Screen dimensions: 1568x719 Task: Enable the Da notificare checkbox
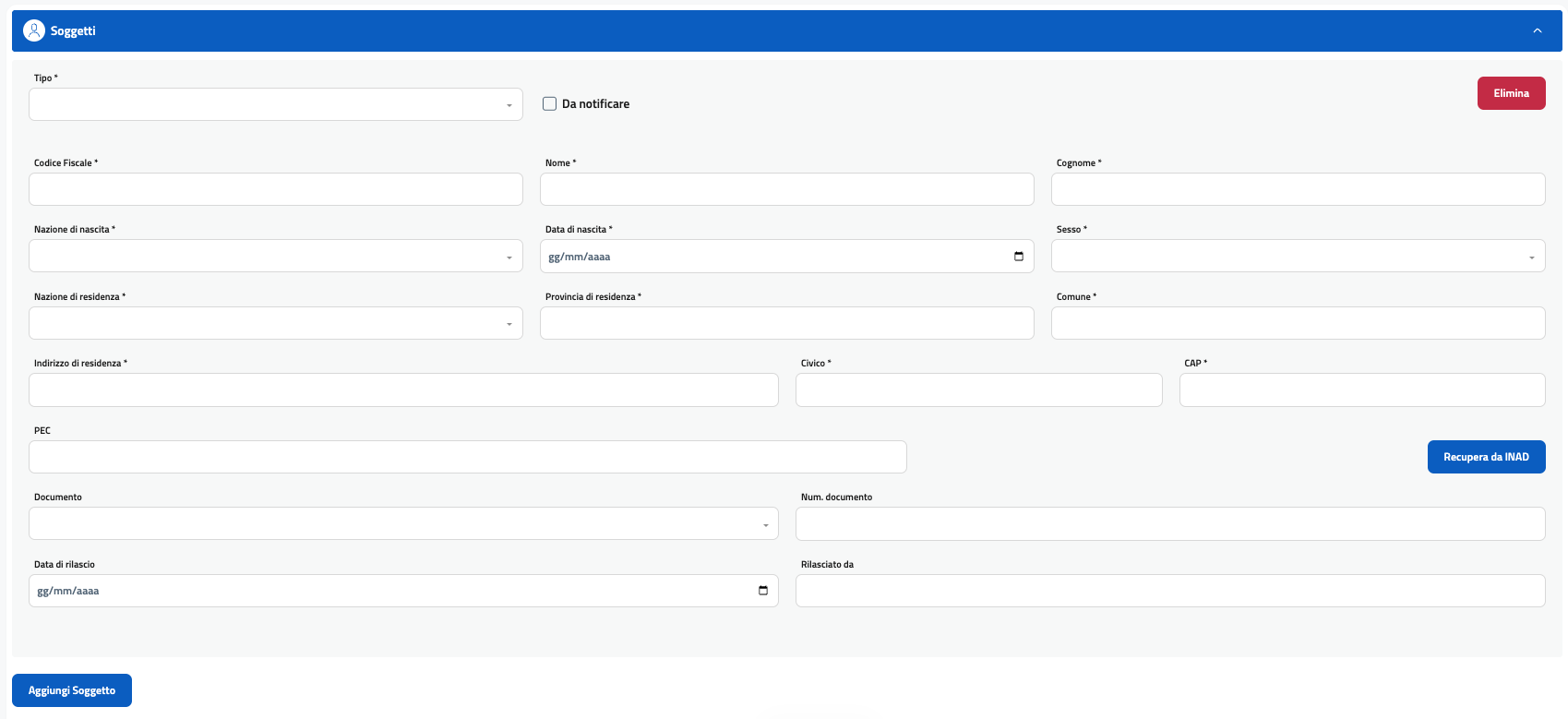550,104
